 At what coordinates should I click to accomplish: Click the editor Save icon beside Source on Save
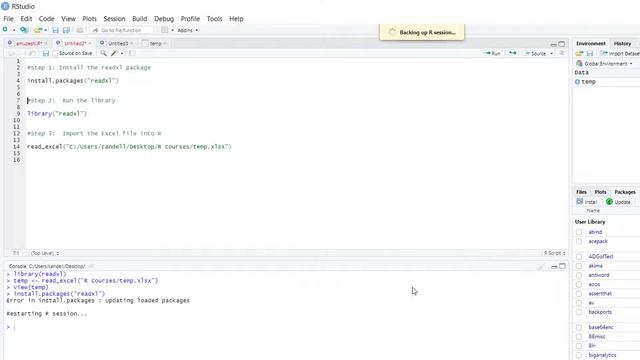(x=46, y=53)
